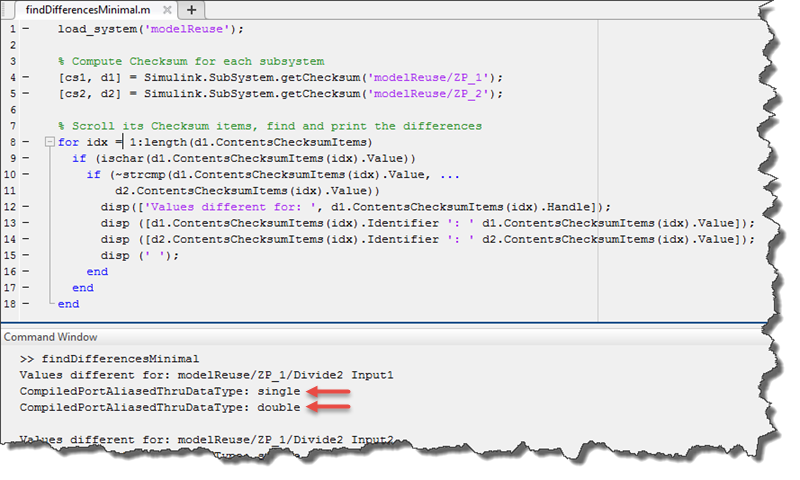
Task: Click line number 8 in gutter
Action: pos(9,142)
